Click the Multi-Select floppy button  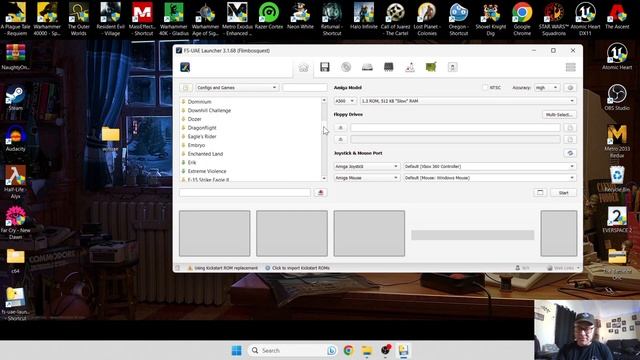tap(559, 115)
